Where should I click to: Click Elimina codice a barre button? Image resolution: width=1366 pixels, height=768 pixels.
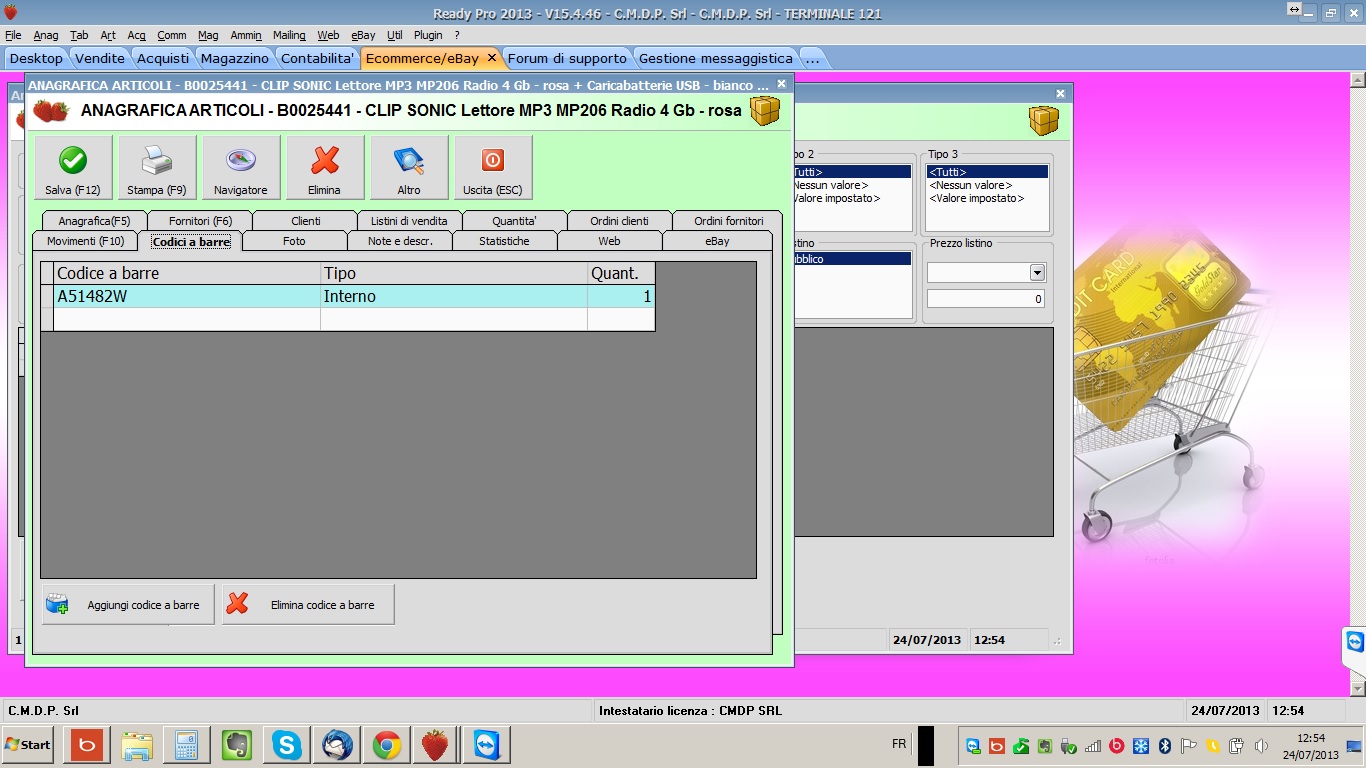pyautogui.click(x=308, y=605)
